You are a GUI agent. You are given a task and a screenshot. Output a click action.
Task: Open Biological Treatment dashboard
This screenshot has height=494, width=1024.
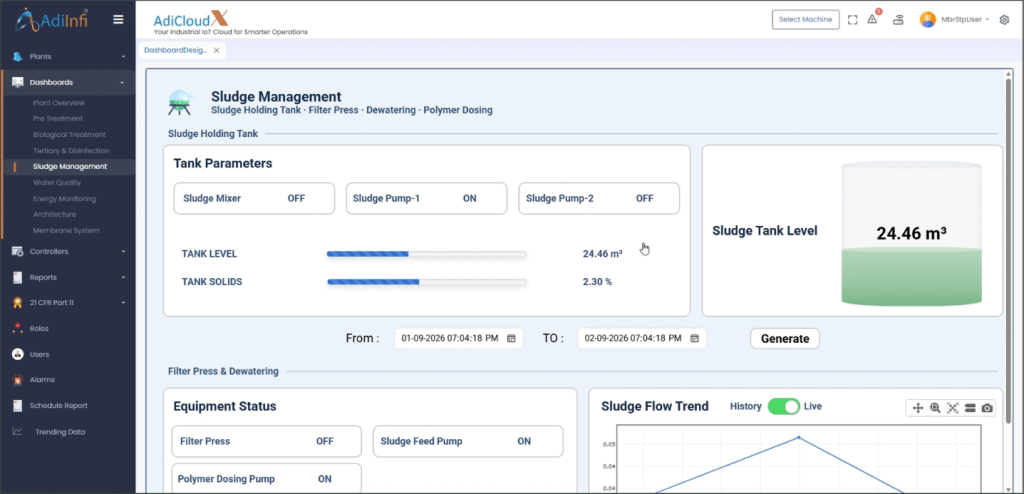pos(69,135)
